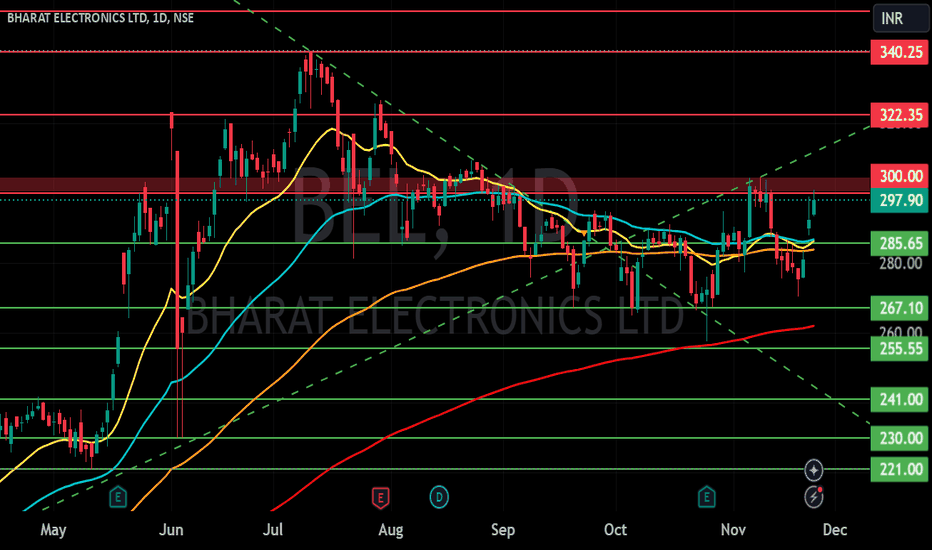
Task: Click the dividend D marker in August
Action: [439, 496]
